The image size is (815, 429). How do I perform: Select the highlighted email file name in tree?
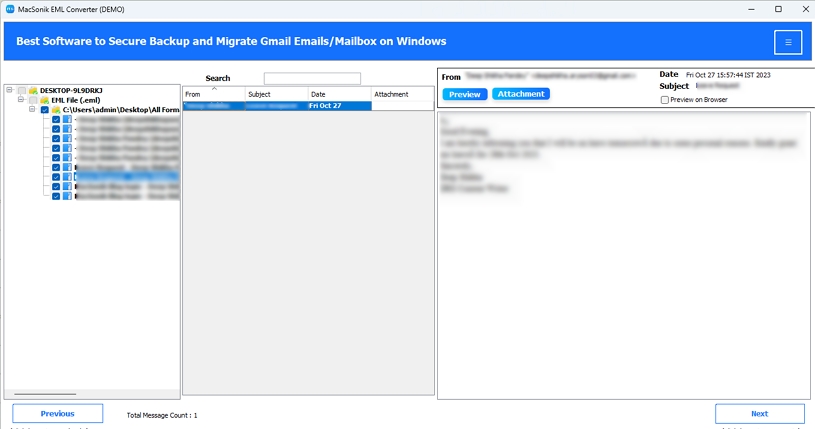(x=126, y=177)
